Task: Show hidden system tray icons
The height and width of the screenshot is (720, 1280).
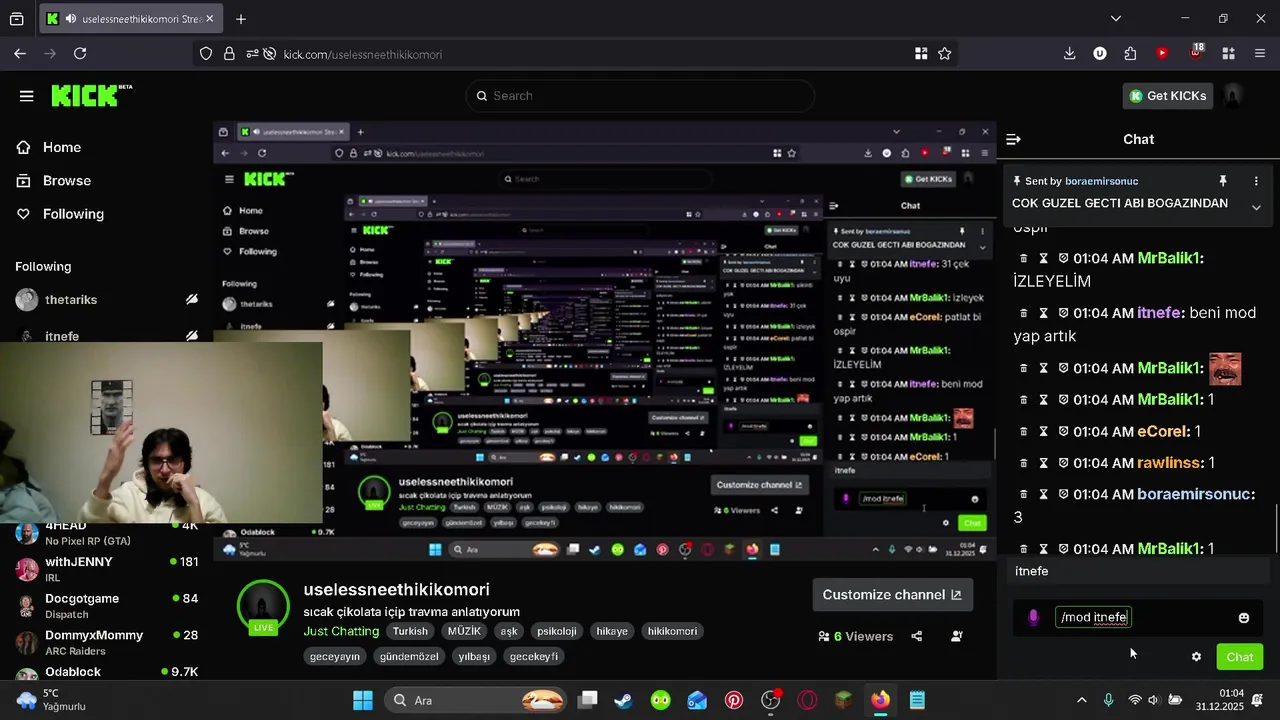Action: (1081, 700)
